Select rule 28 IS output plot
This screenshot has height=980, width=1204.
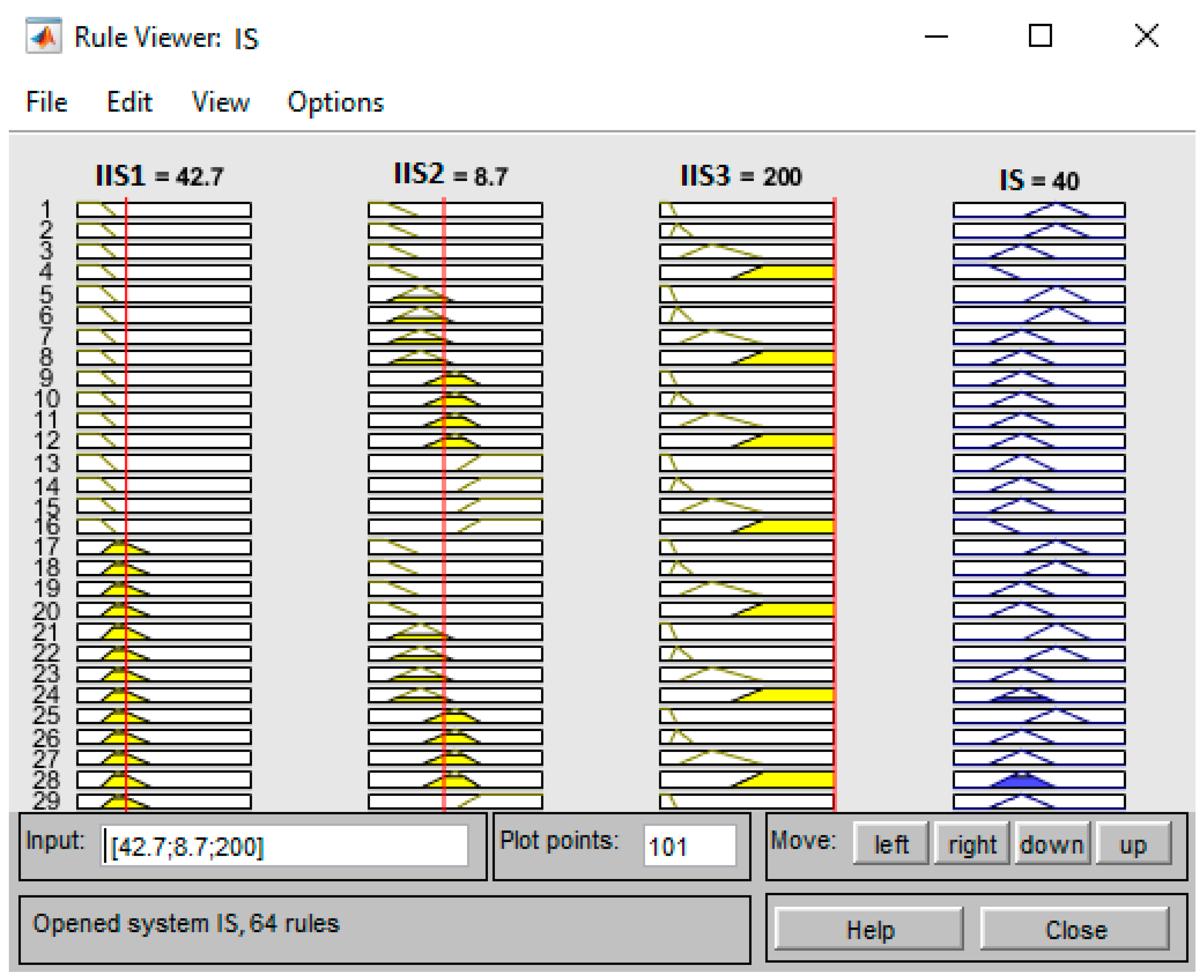point(1039,780)
